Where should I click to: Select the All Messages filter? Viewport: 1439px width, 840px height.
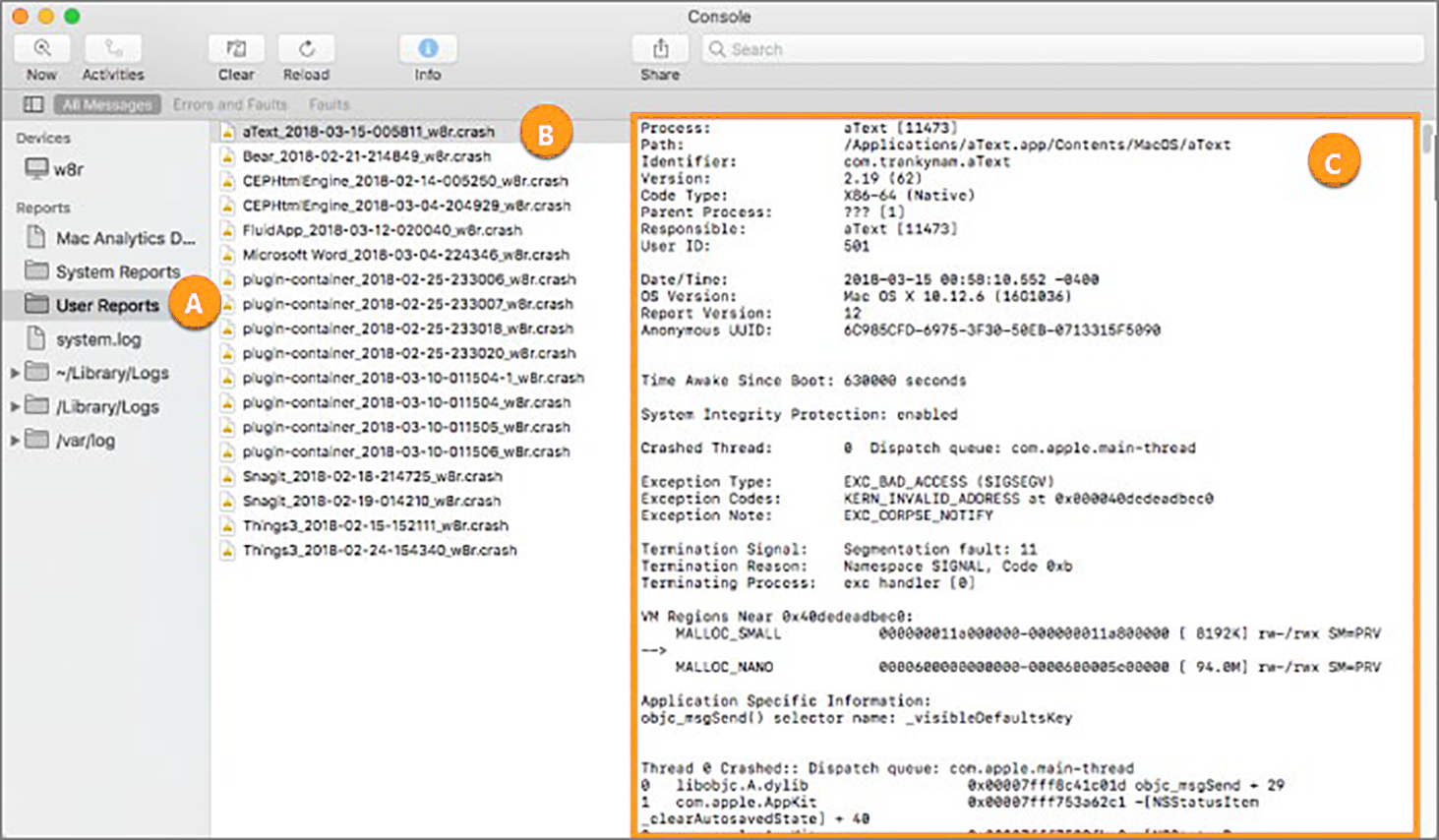click(106, 104)
